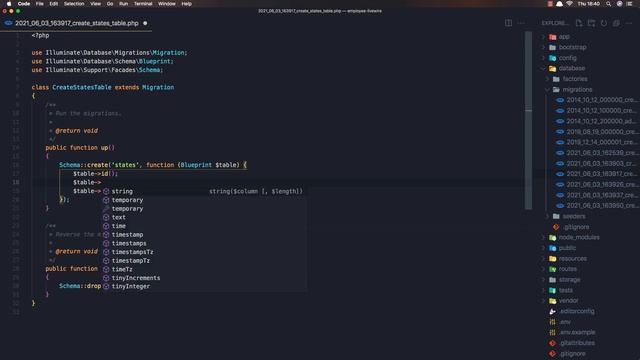640x360 pixels.
Task: Expand the bootstrap folder chevron
Action: (543, 47)
